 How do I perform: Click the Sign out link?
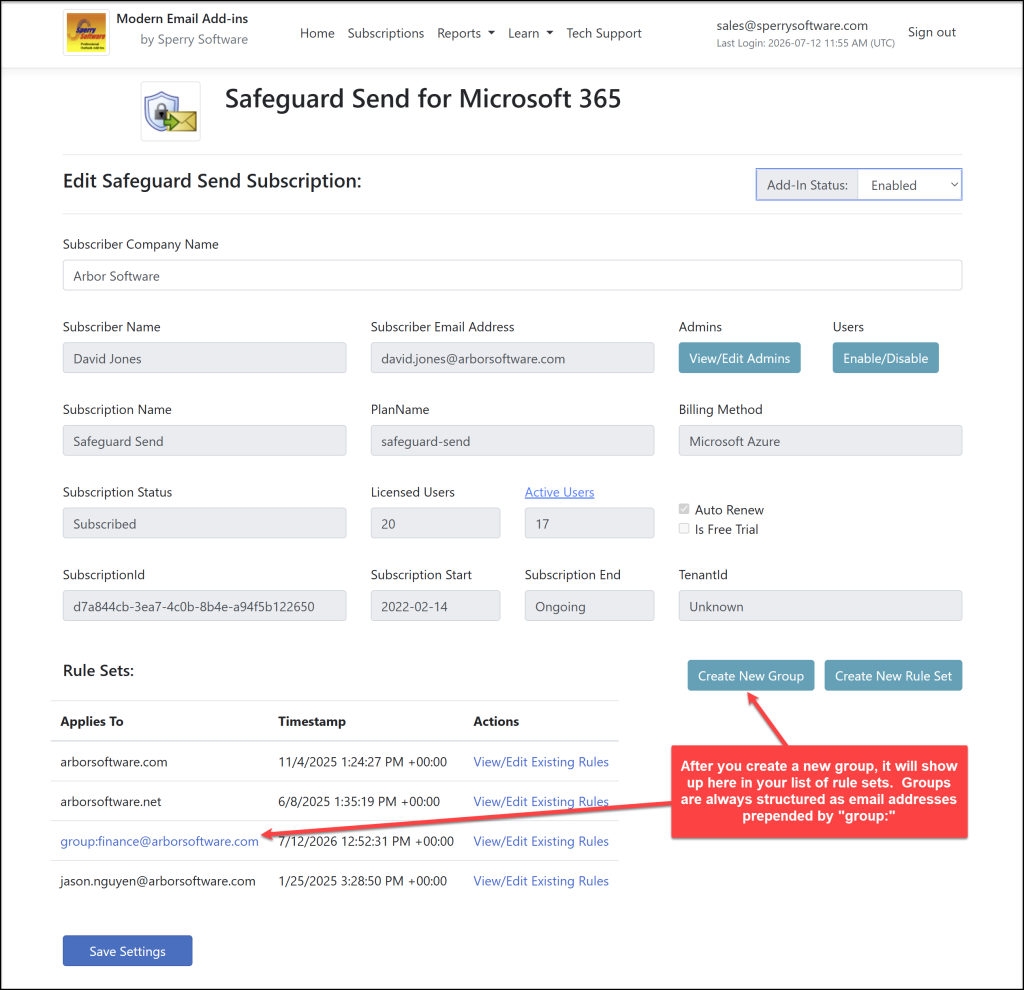click(x=931, y=32)
